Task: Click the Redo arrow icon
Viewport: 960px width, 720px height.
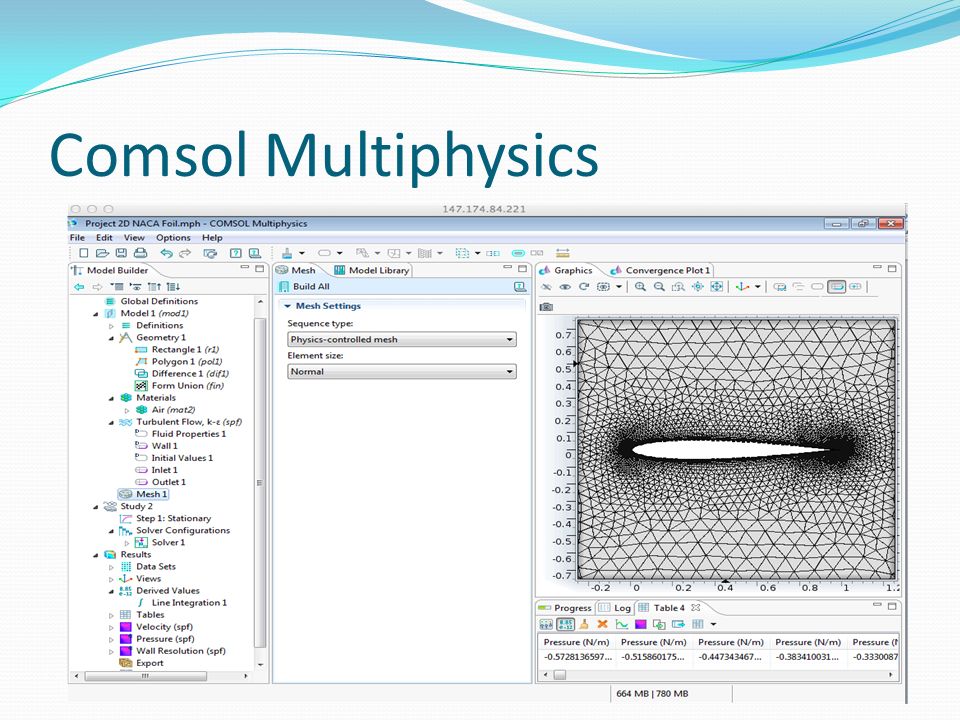Action: pyautogui.click(x=185, y=253)
